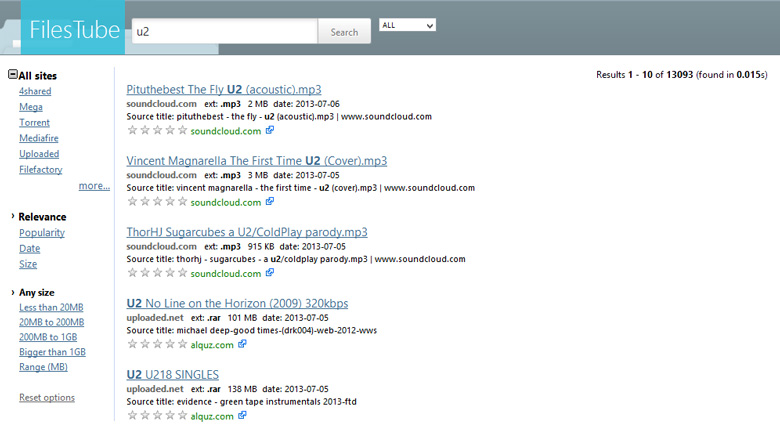Click soundcloud.com source under Pituthebest result
Viewport: 780px width, 434px height.
[x=226, y=131]
